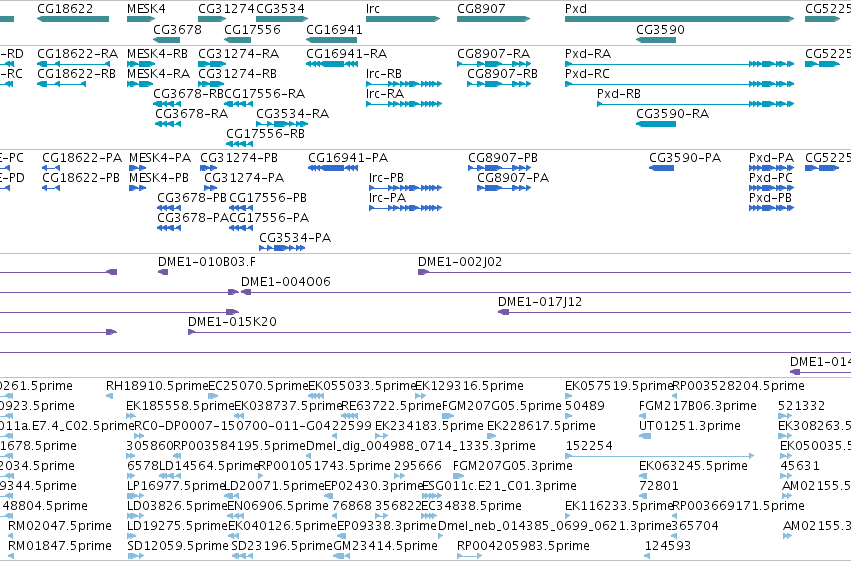Viewport: 851px width, 561px height.
Task: Select the LD03826.5prime EST label
Action: pos(176,506)
